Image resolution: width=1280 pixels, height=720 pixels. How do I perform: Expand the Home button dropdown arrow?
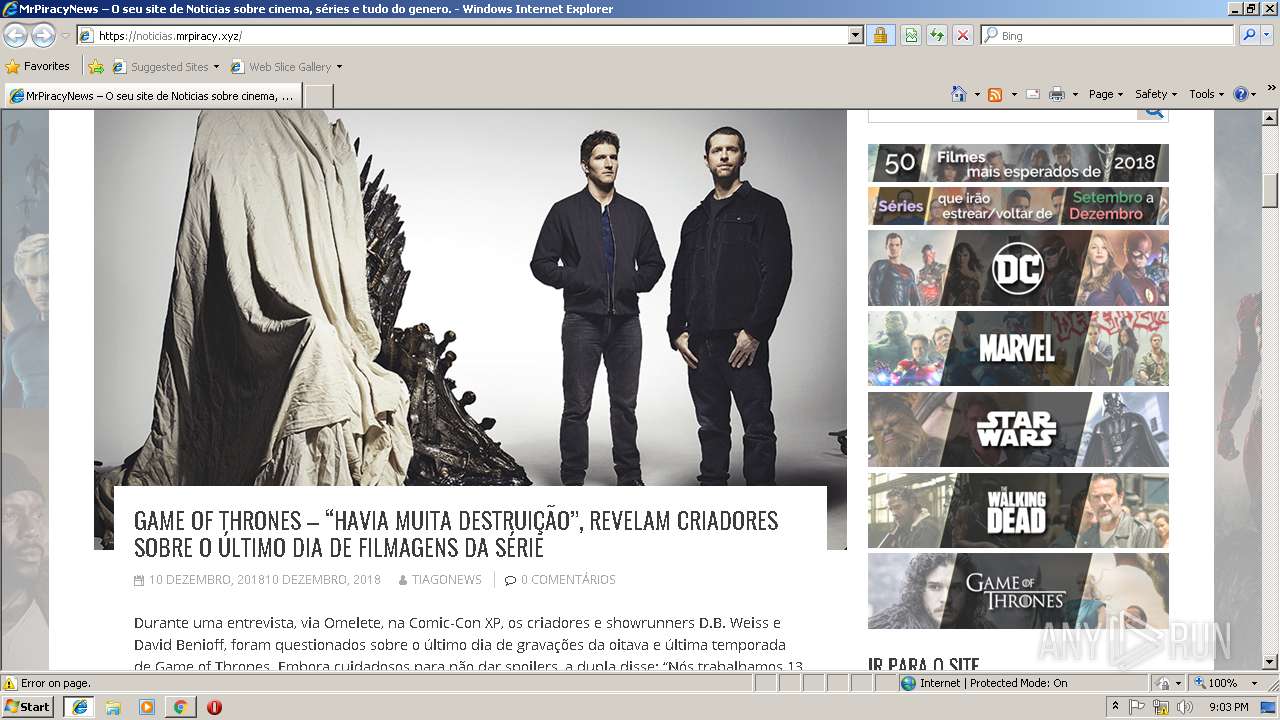pyautogui.click(x=977, y=94)
